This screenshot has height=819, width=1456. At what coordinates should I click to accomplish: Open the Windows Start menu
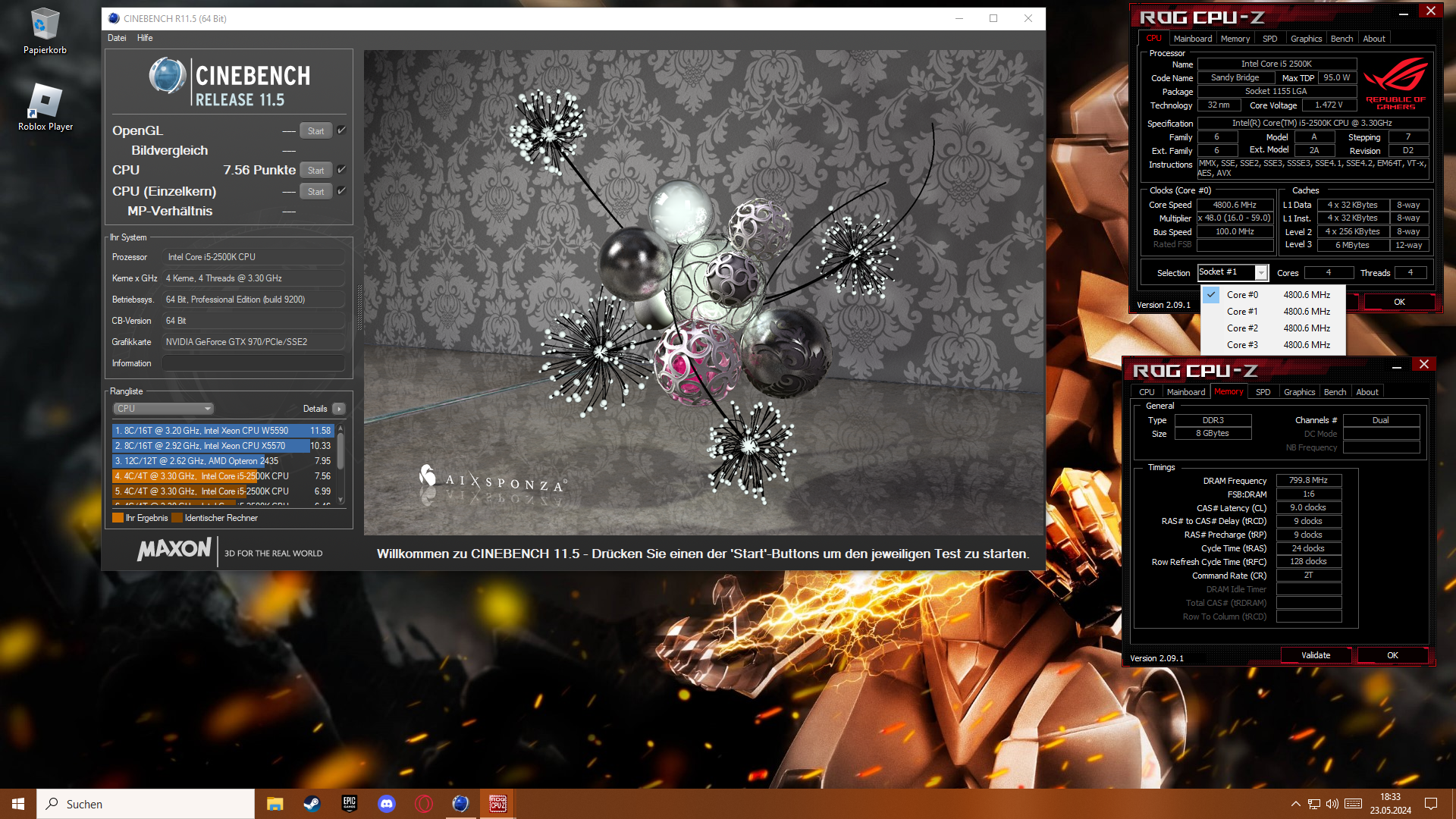pyautogui.click(x=18, y=804)
